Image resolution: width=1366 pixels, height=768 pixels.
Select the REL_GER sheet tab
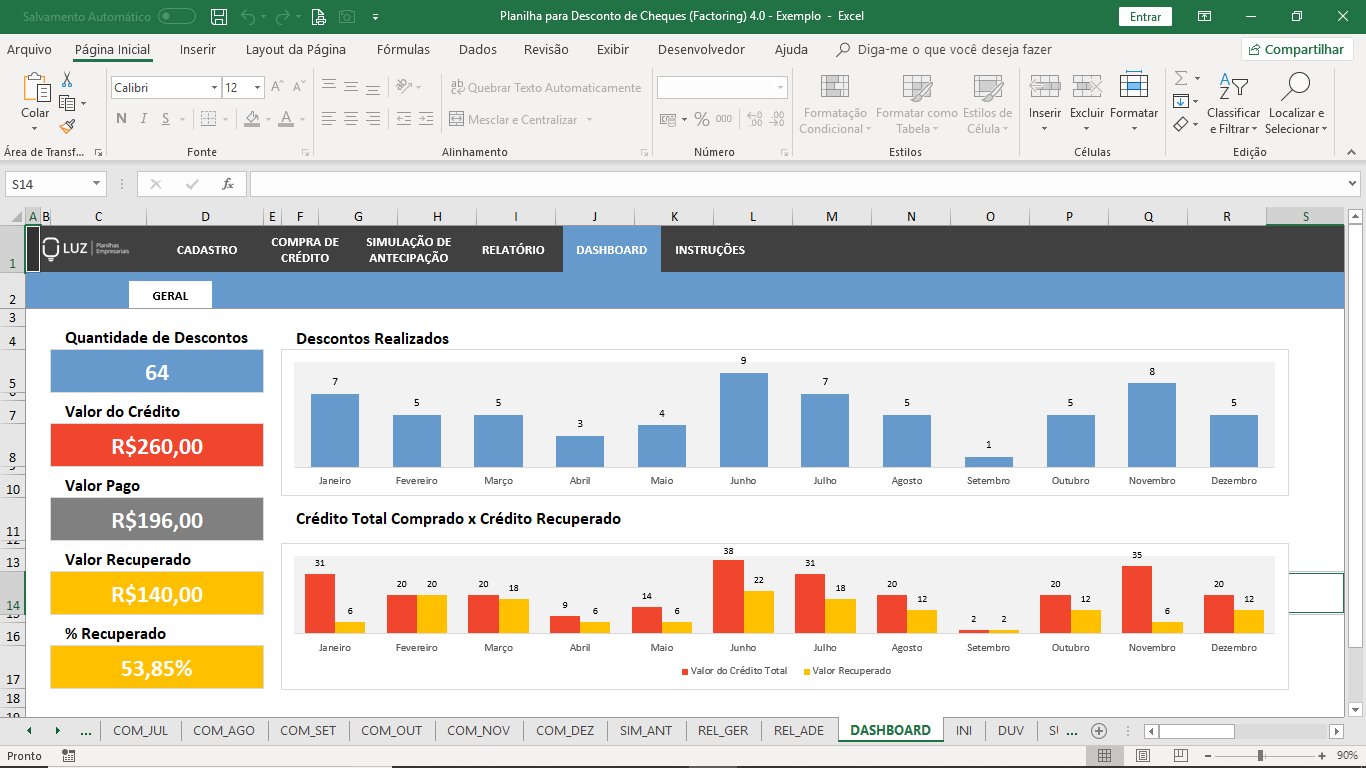[x=723, y=730]
